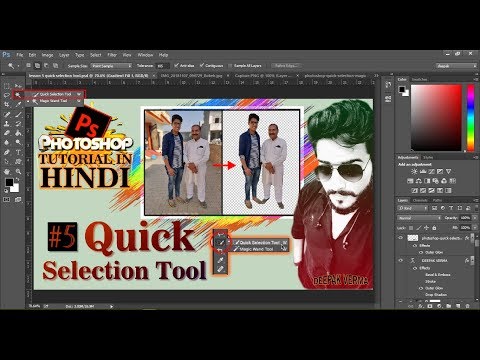The width and height of the screenshot is (480, 360).
Task: Change screen mode icon in toolbar
Action: point(18,199)
